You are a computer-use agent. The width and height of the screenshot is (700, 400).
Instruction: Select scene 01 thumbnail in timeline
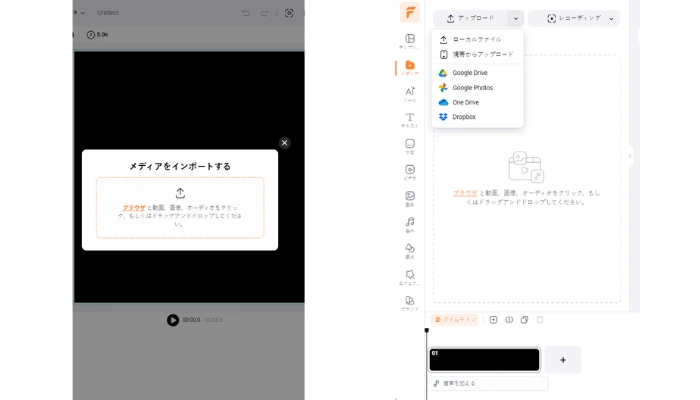point(484,360)
